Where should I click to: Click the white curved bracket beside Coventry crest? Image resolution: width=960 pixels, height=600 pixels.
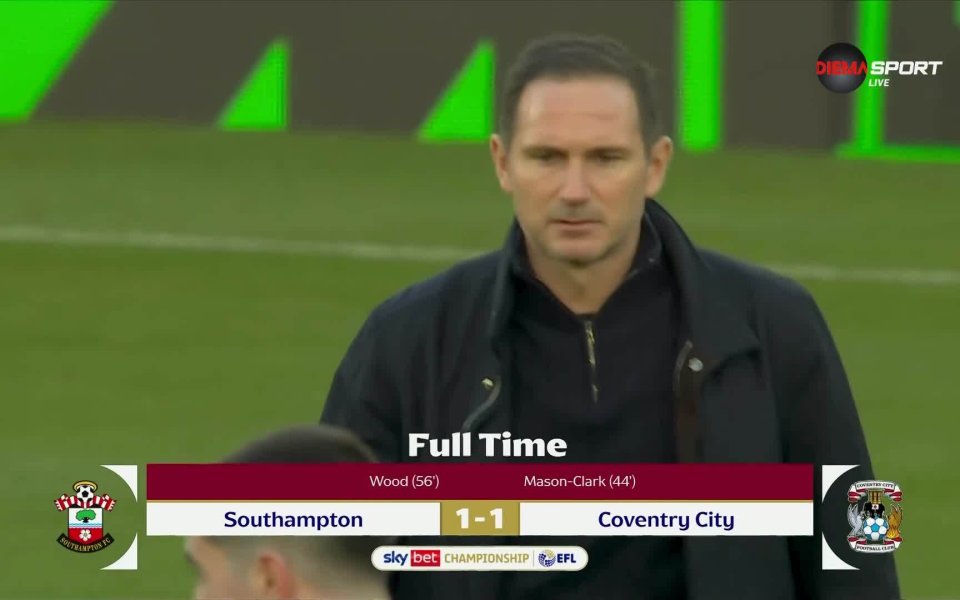click(x=836, y=517)
